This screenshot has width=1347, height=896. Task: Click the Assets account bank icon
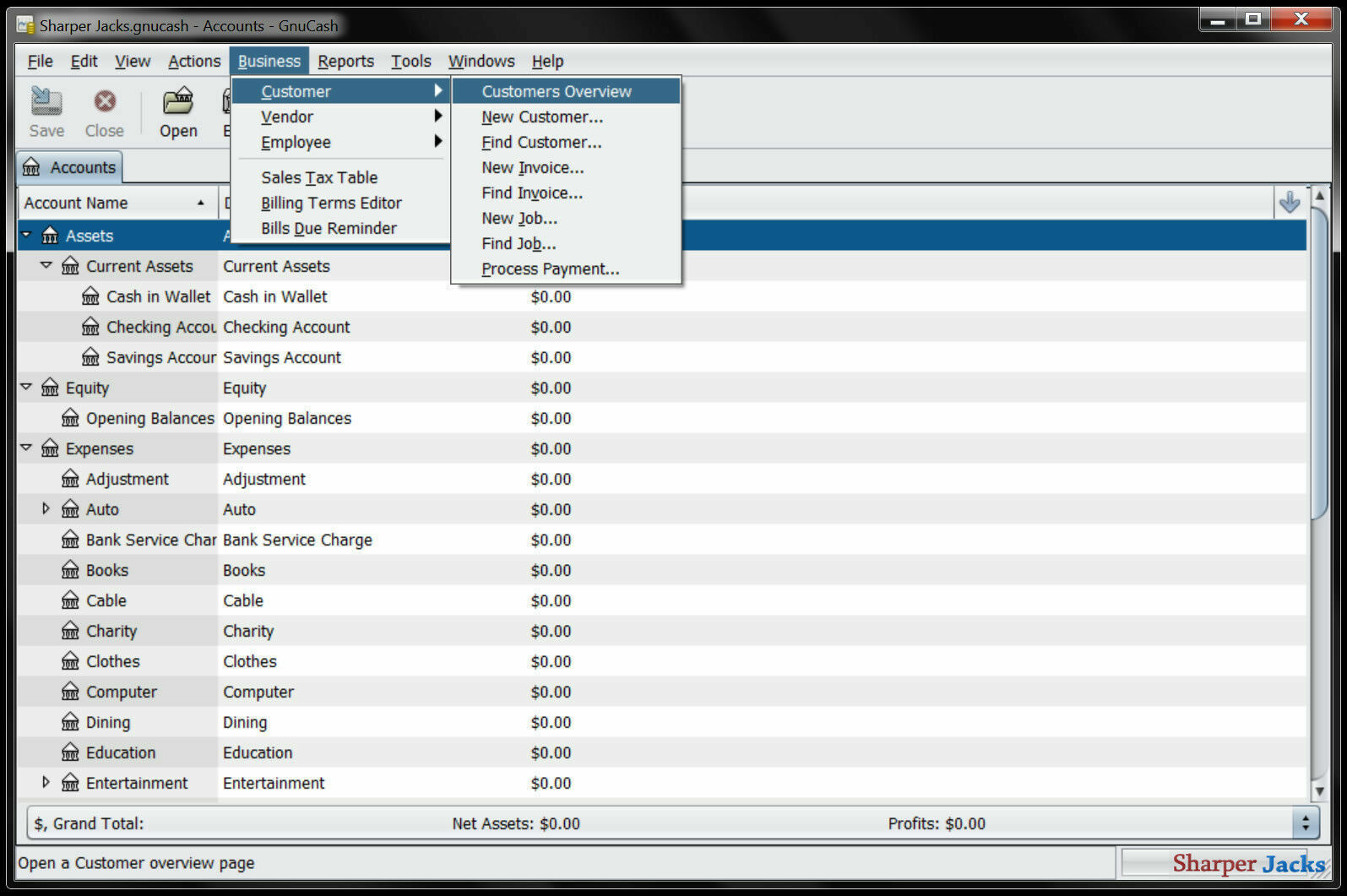50,236
